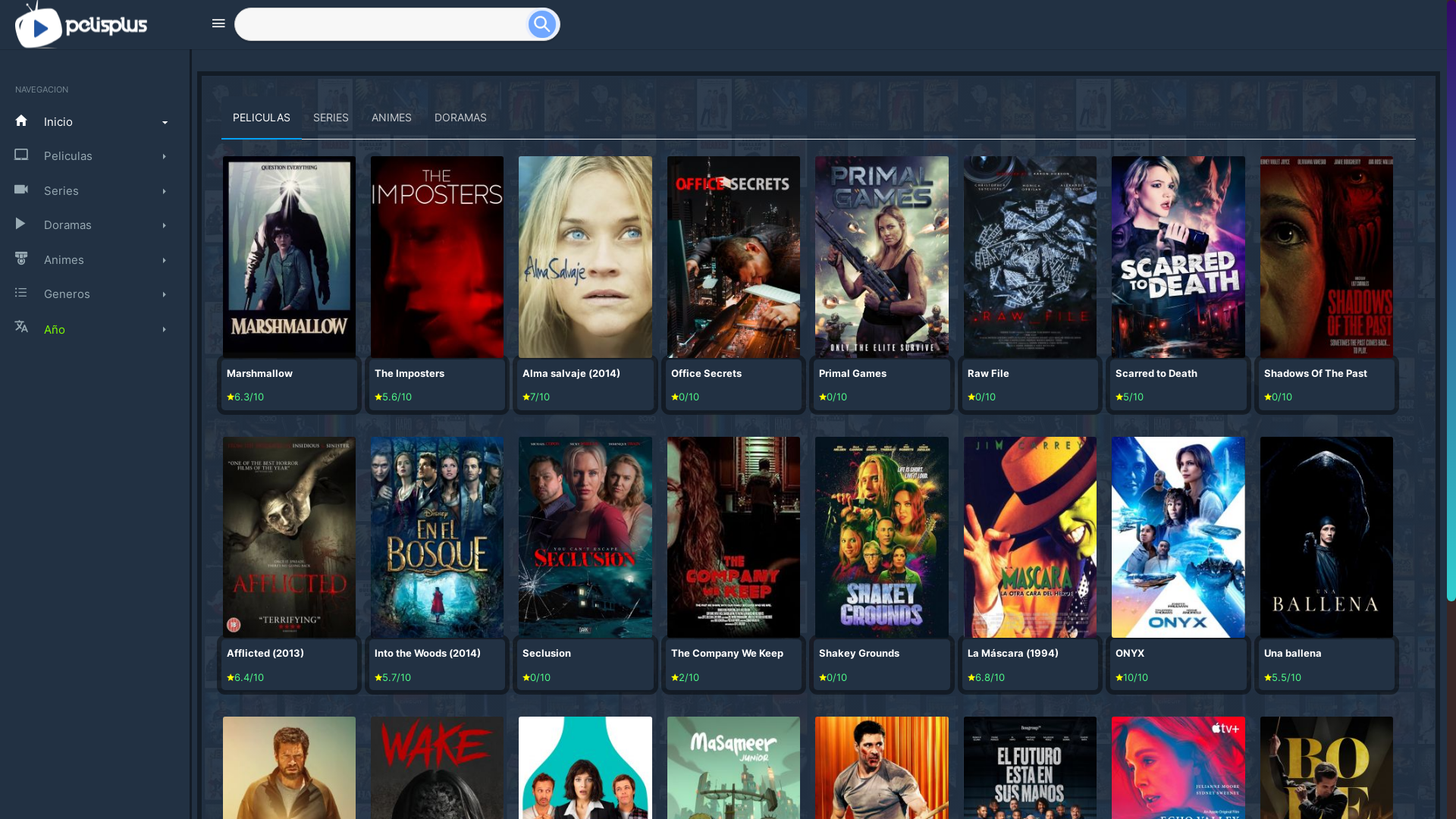Click Into the Woods (2014) title
The height and width of the screenshot is (819, 1456).
428,653
